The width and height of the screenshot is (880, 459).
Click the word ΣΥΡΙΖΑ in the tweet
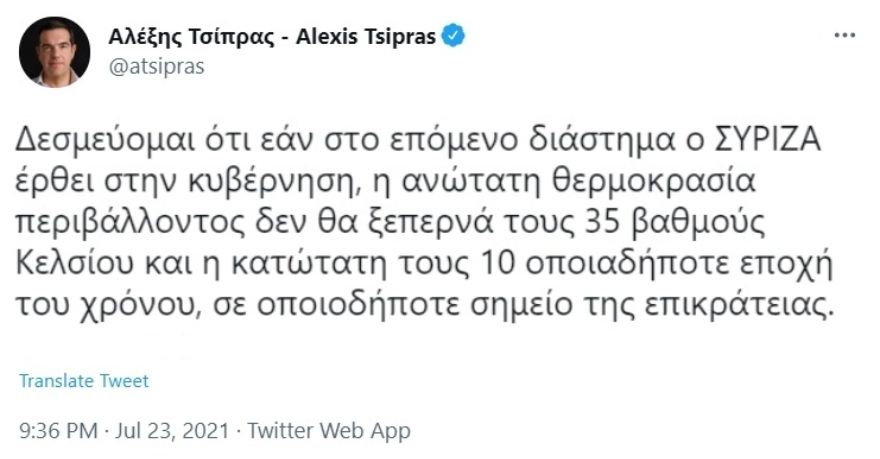point(769,141)
